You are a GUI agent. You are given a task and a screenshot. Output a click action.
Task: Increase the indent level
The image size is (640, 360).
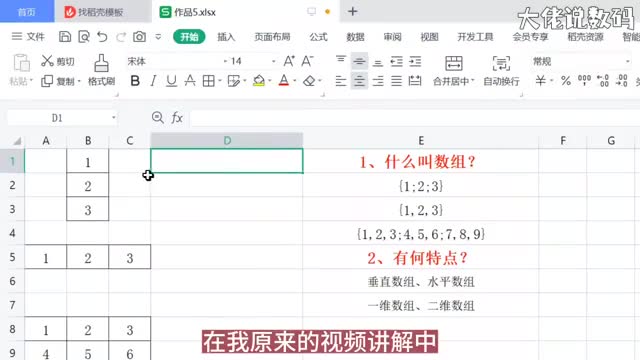415,61
